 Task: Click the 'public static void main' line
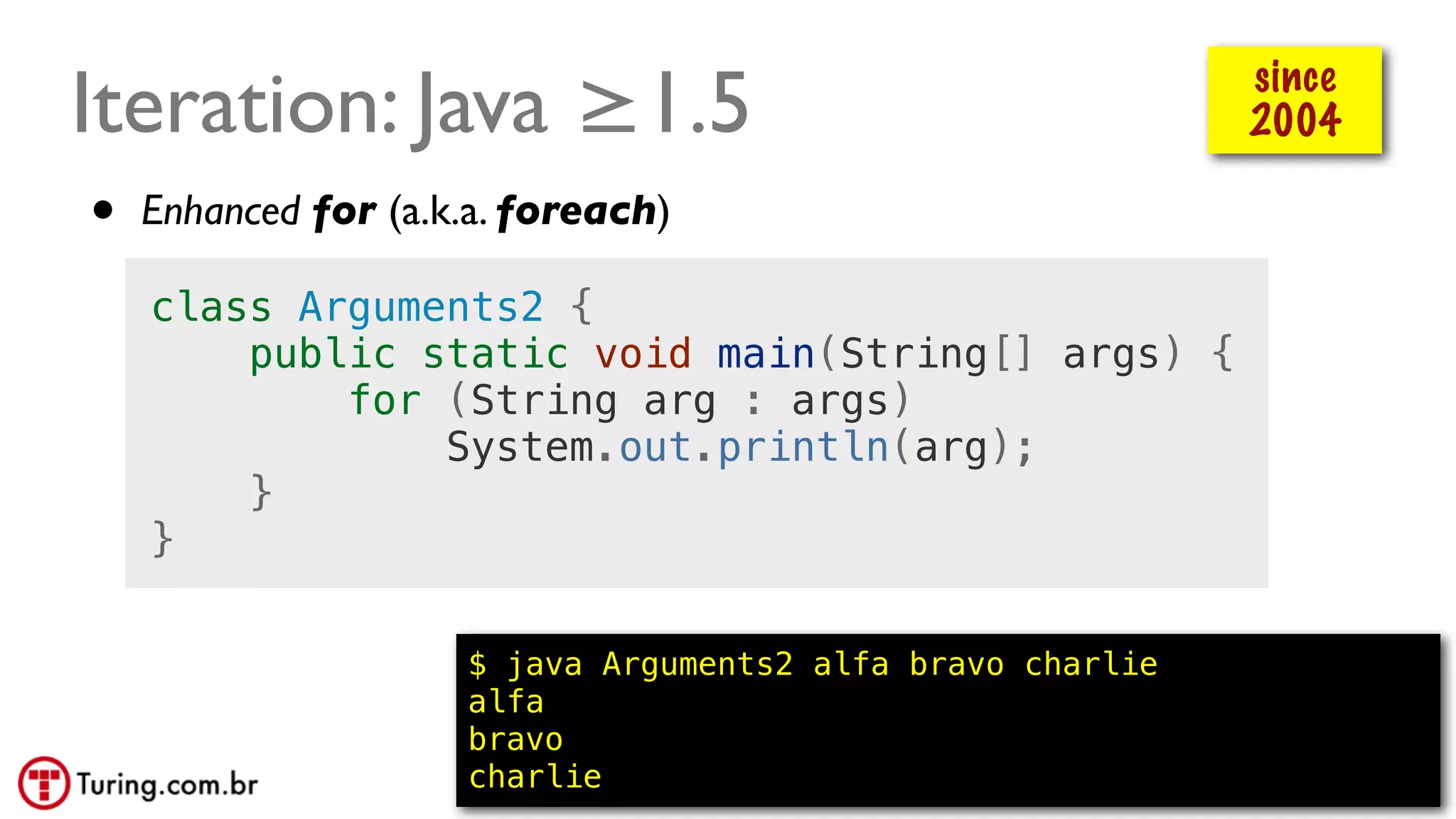tap(742, 354)
